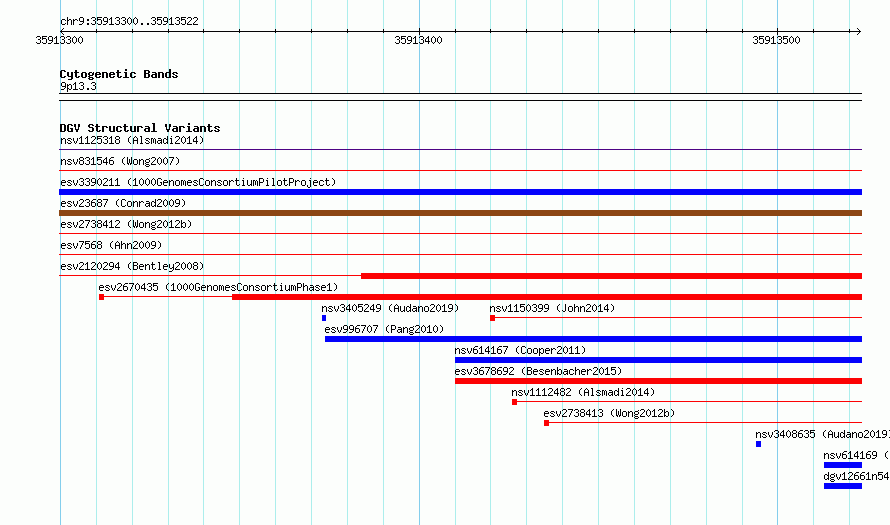The image size is (890, 525).
Task: Click the brown esv23687 variant bar
Action: coord(460,213)
